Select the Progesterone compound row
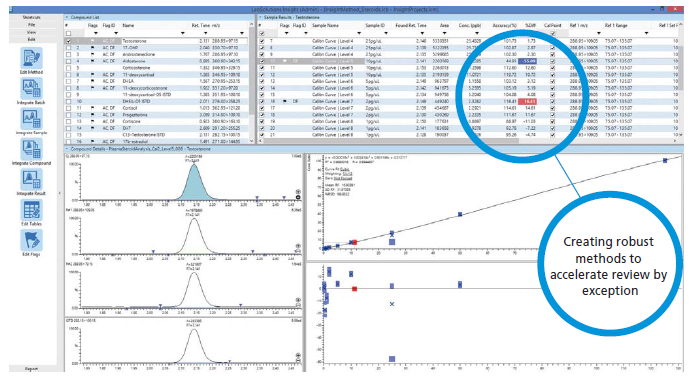Screen dimensions: 695x379 point(157,115)
